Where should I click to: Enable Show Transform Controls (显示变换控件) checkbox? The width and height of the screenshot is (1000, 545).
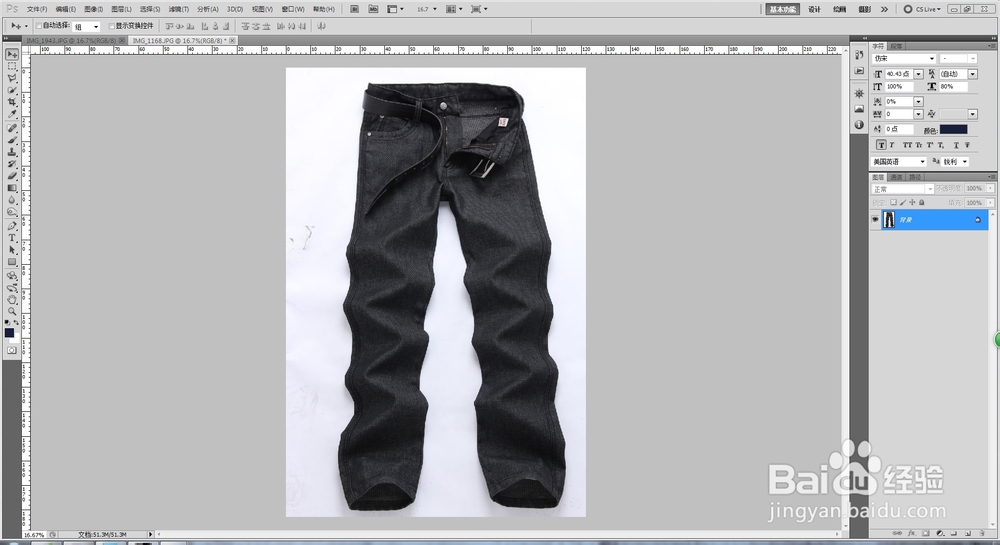point(112,26)
